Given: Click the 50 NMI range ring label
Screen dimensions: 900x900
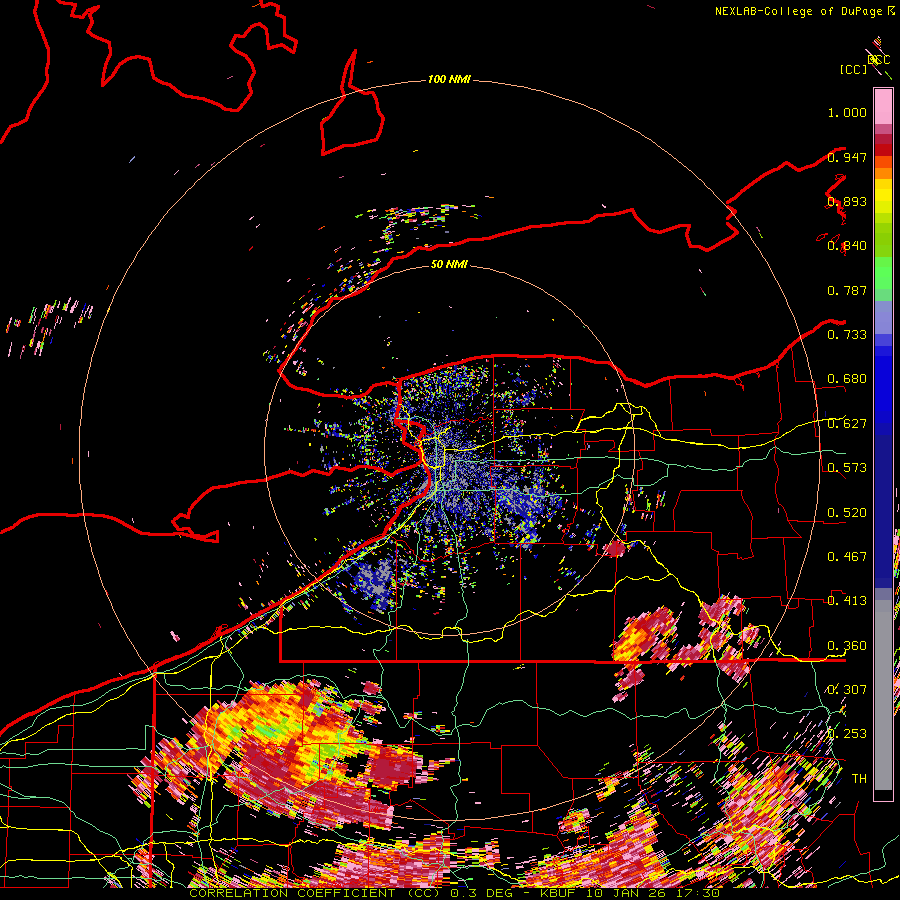Looking at the screenshot, I should (x=449, y=265).
